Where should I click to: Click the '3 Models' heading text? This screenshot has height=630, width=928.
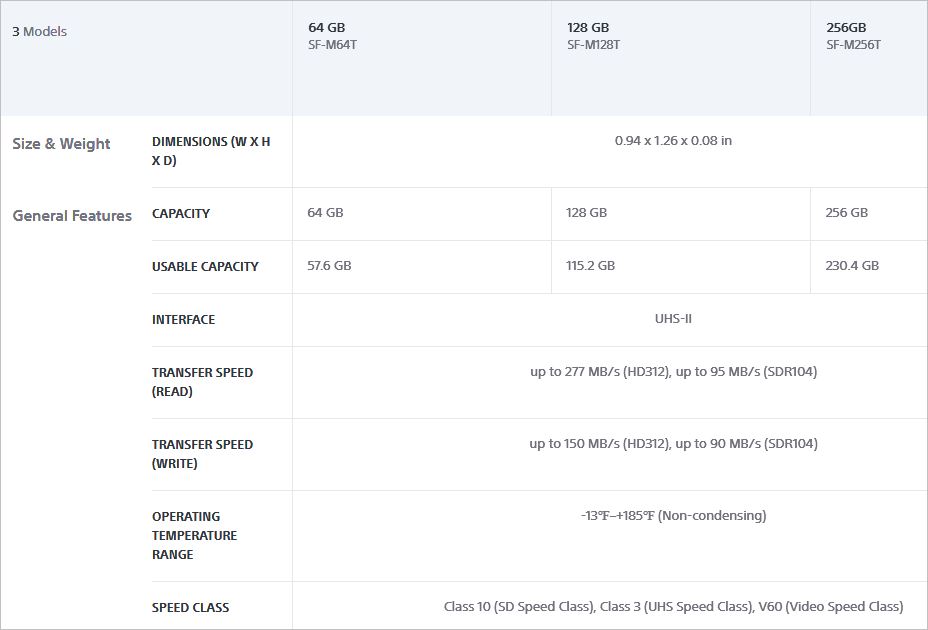click(40, 31)
